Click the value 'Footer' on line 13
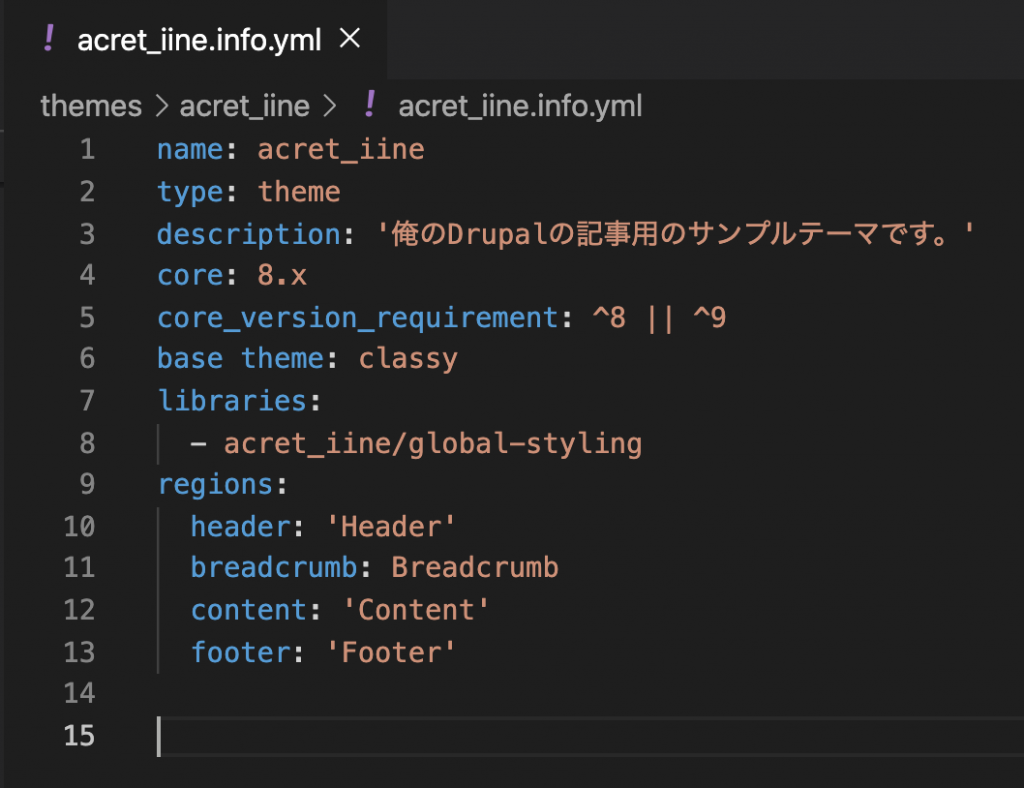 point(391,652)
